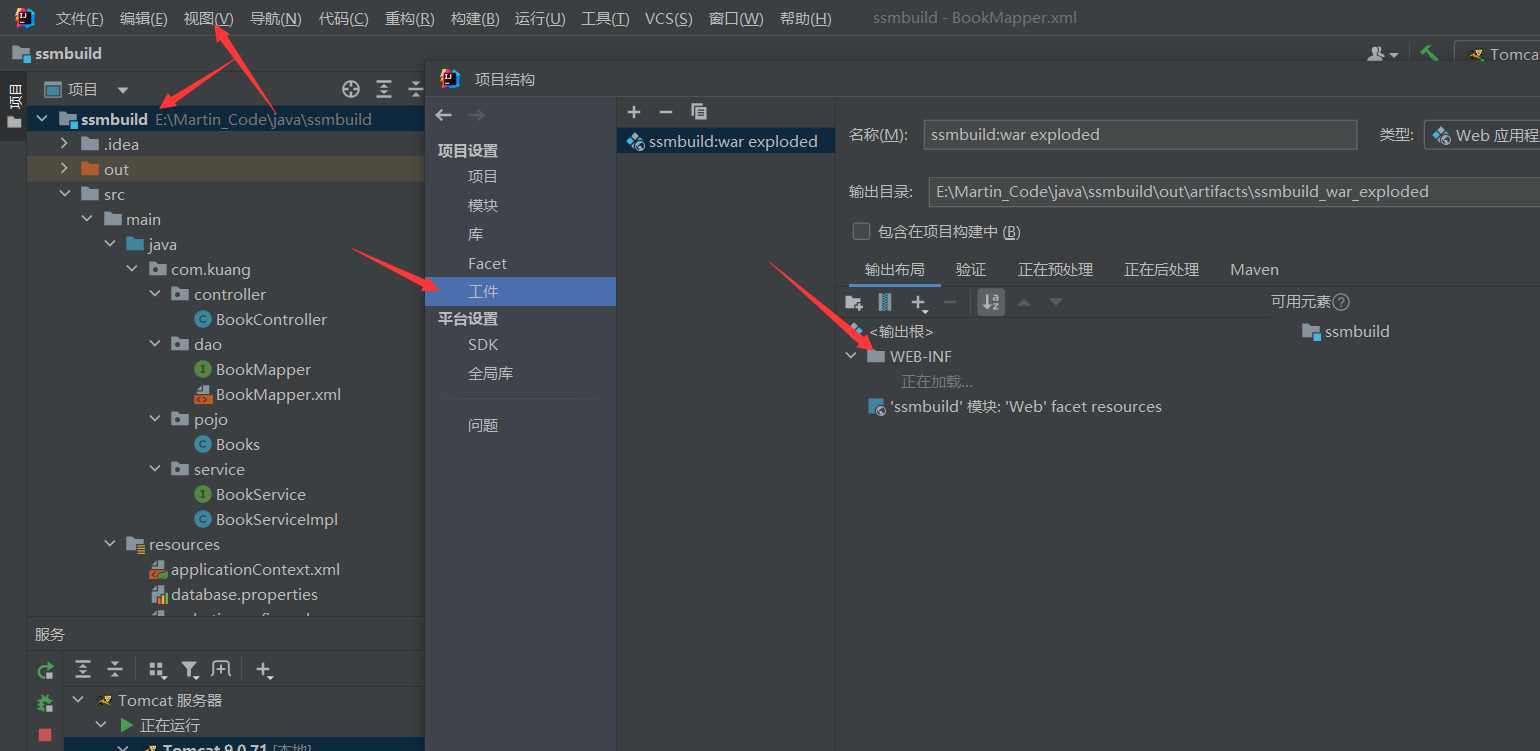This screenshot has width=1540, height=751.
Task: Click the 名称 artifact name input field
Action: pyautogui.click(x=1140, y=135)
